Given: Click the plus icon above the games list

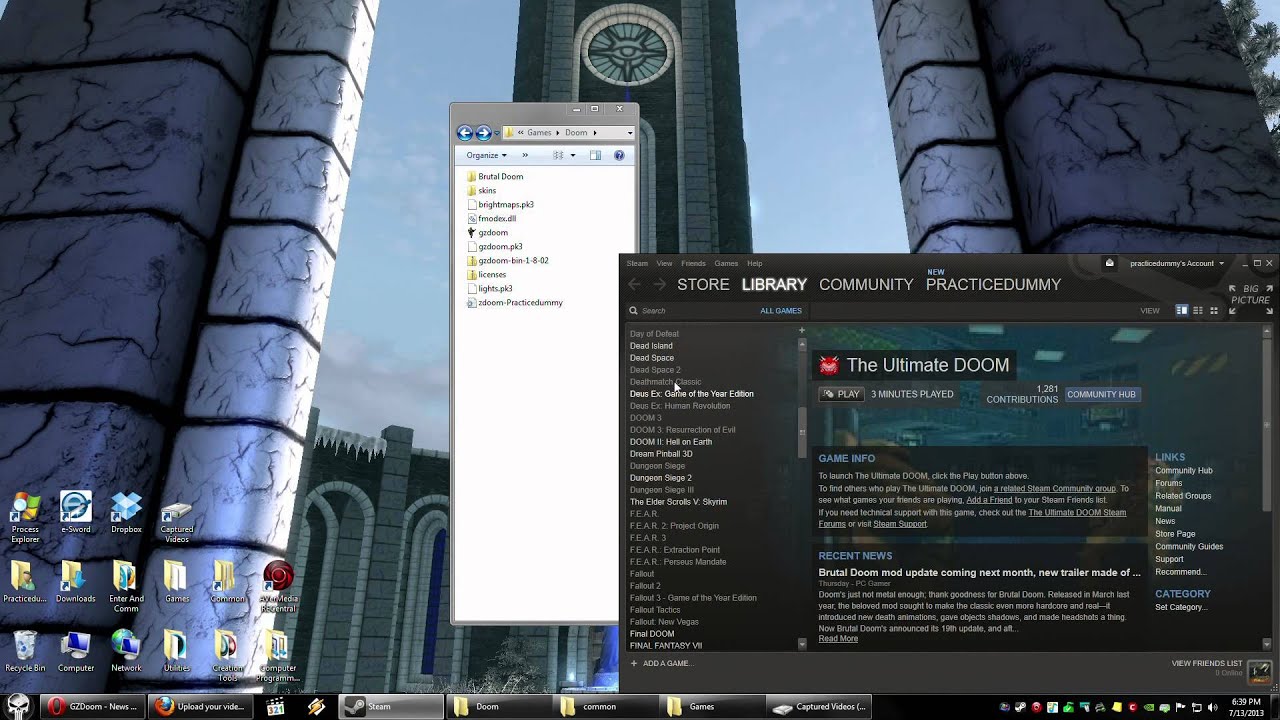Looking at the screenshot, I should tap(801, 330).
